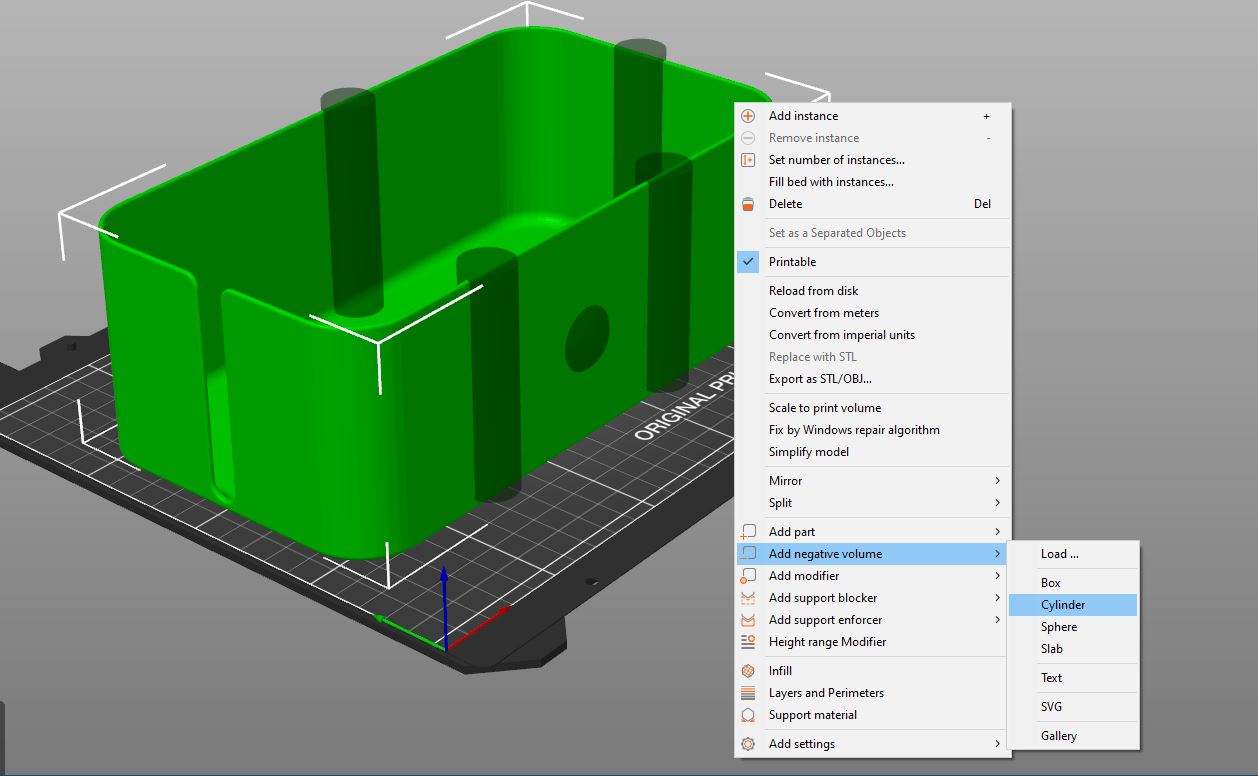Click the Support material icon
The image size is (1258, 776).
(x=748, y=715)
